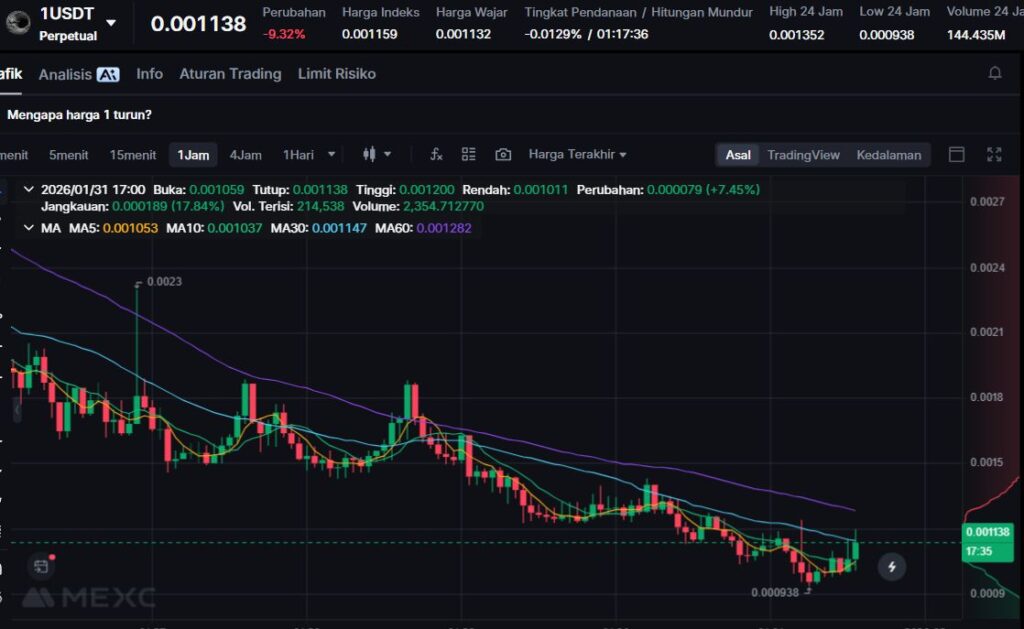Toggle the split panel layout icon

click(957, 154)
